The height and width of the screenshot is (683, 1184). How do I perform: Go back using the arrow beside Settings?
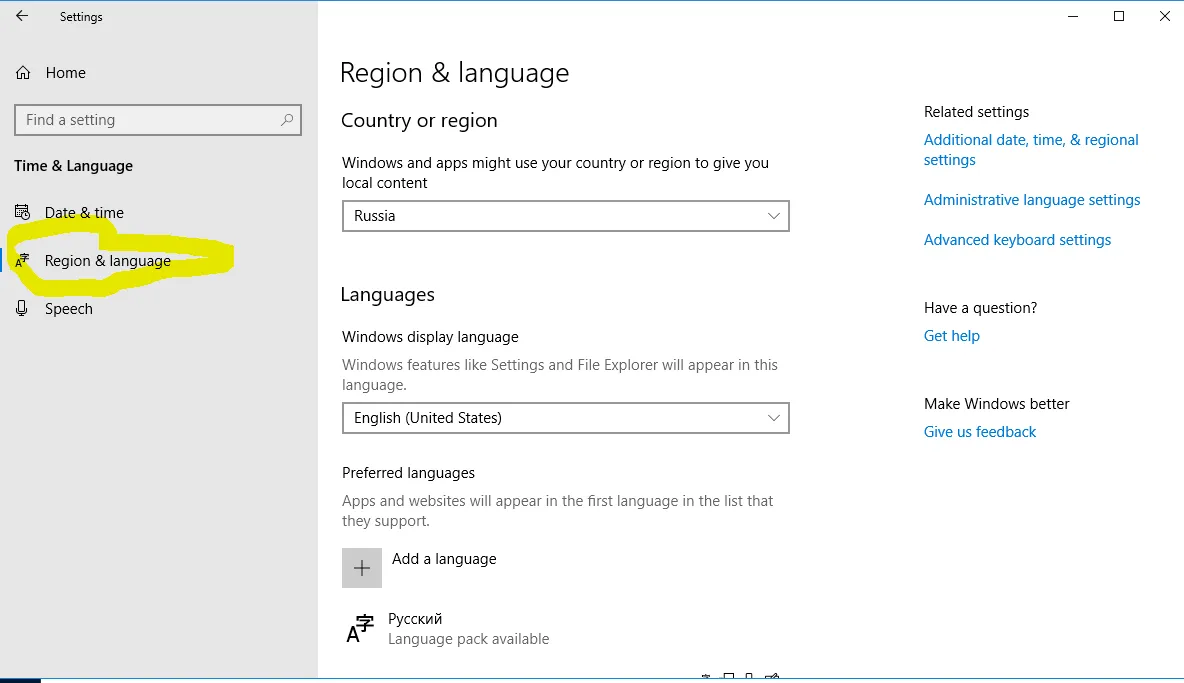click(x=22, y=16)
